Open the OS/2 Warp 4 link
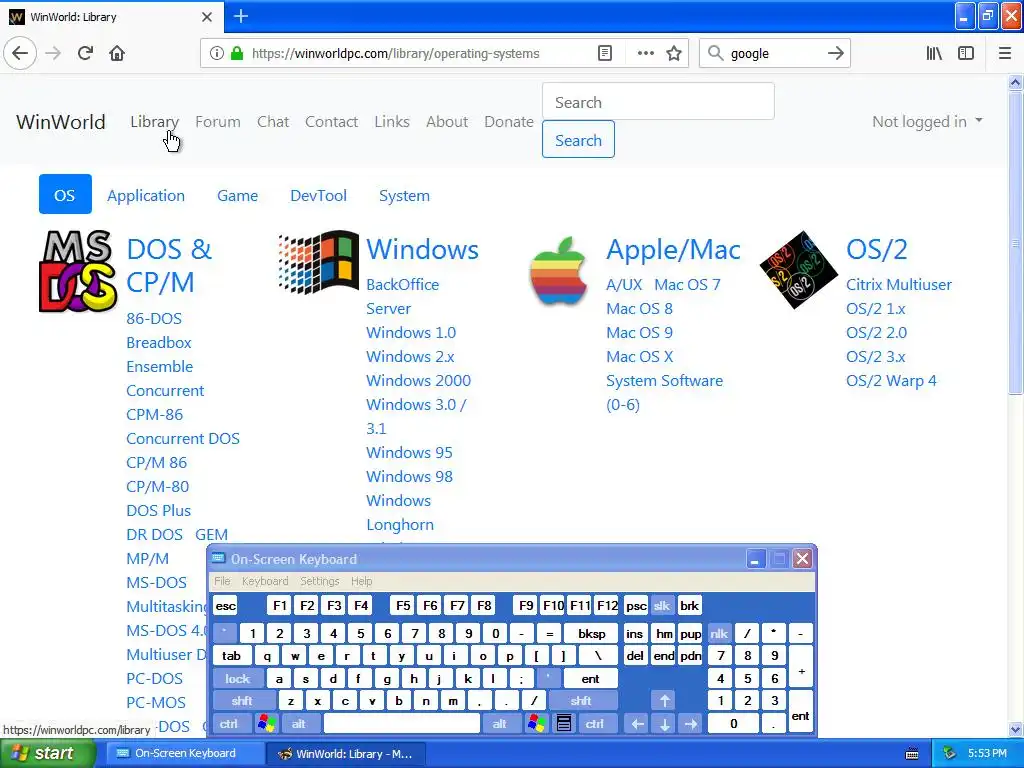Image resolution: width=1024 pixels, height=768 pixels. click(891, 381)
